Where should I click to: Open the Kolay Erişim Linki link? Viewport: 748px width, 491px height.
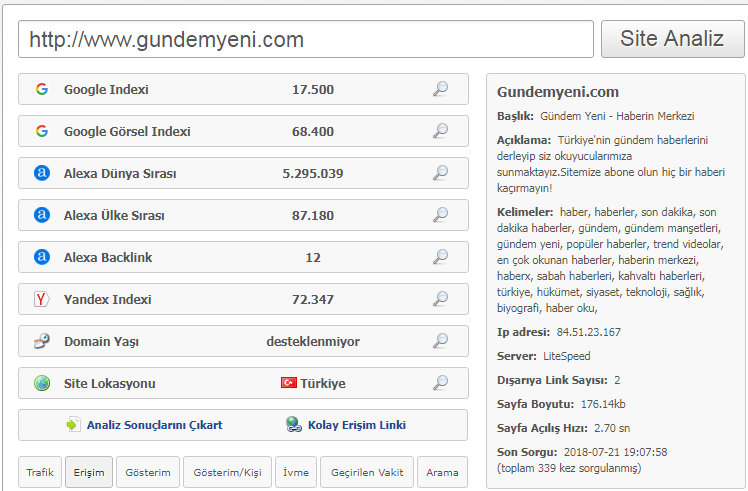click(x=357, y=425)
